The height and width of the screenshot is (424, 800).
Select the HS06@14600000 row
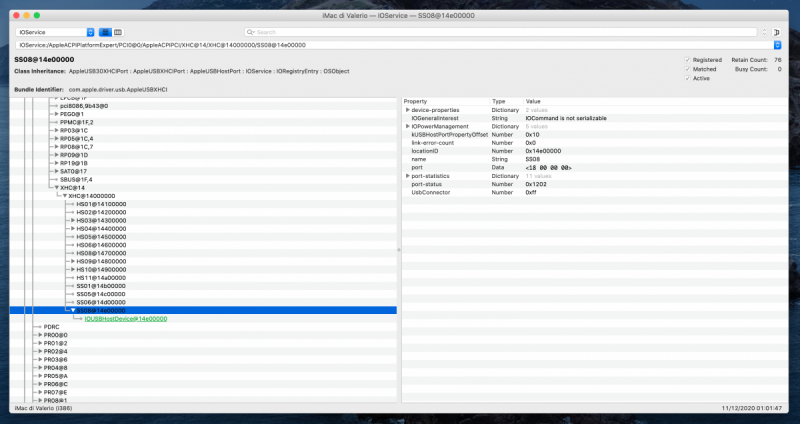[x=203, y=245]
